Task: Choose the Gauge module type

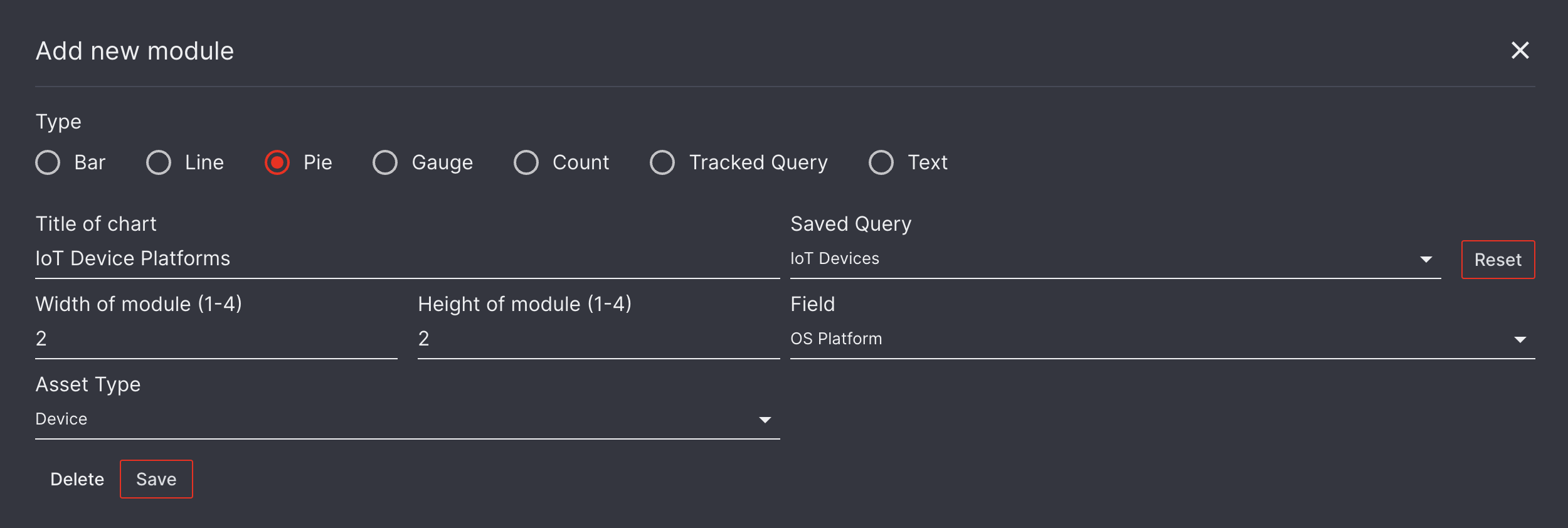Action: pos(384,162)
